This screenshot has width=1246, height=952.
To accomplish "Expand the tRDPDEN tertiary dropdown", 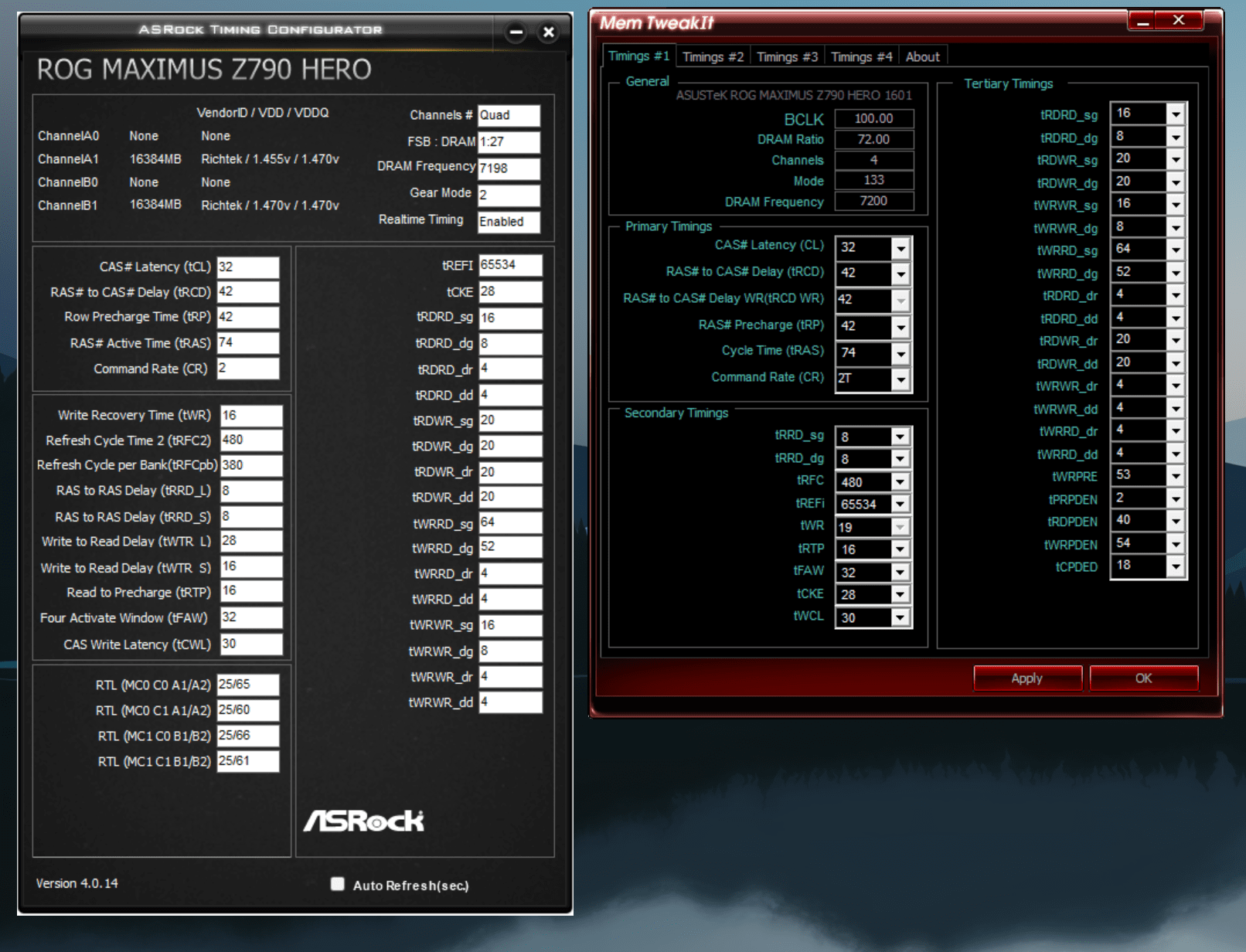I will click(x=1176, y=522).
